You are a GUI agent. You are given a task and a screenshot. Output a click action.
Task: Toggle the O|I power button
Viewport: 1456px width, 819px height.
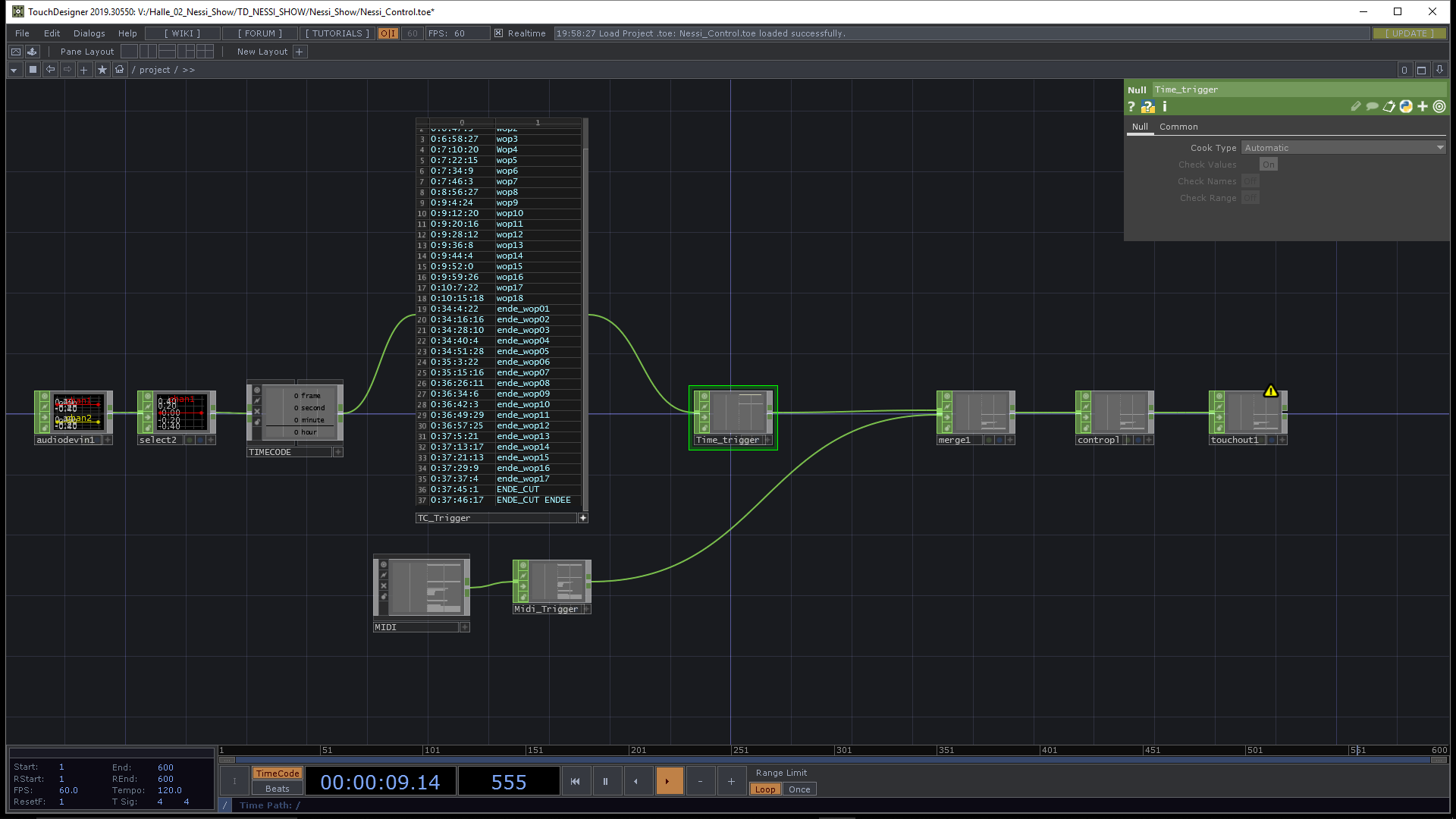pyautogui.click(x=388, y=33)
